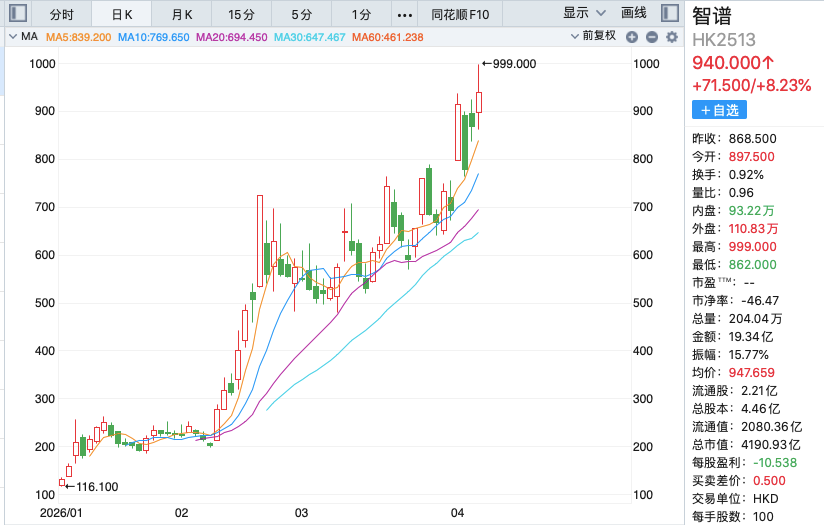Open chart settings gear icon
The image size is (824, 525).
click(x=672, y=37)
